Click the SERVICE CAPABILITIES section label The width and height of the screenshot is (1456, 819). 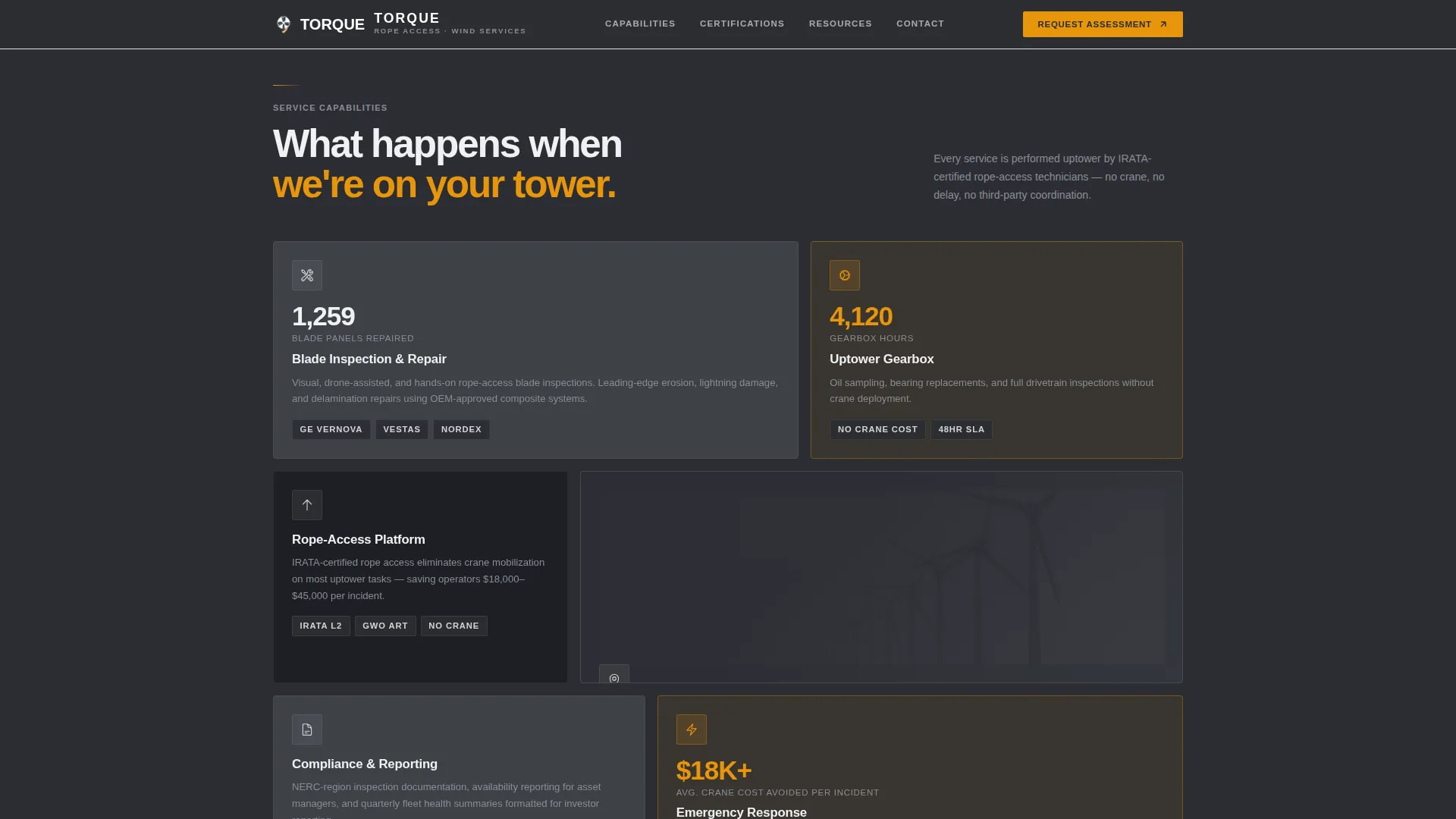[x=330, y=108]
